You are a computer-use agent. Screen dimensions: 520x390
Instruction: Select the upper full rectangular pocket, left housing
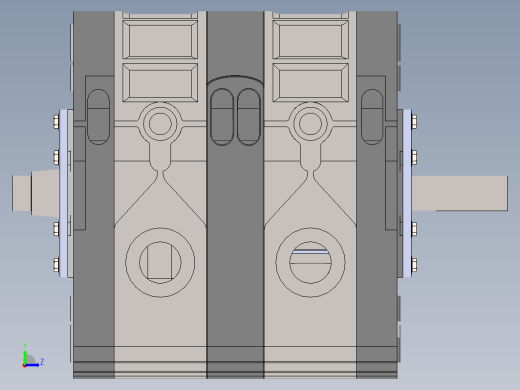(x=160, y=40)
